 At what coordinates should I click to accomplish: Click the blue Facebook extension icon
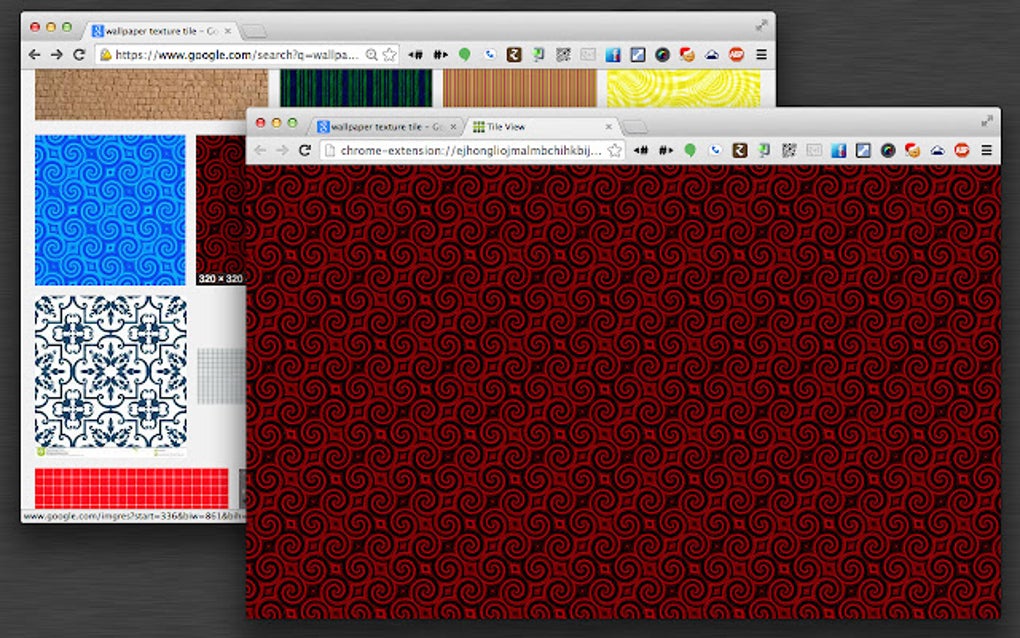coord(837,149)
